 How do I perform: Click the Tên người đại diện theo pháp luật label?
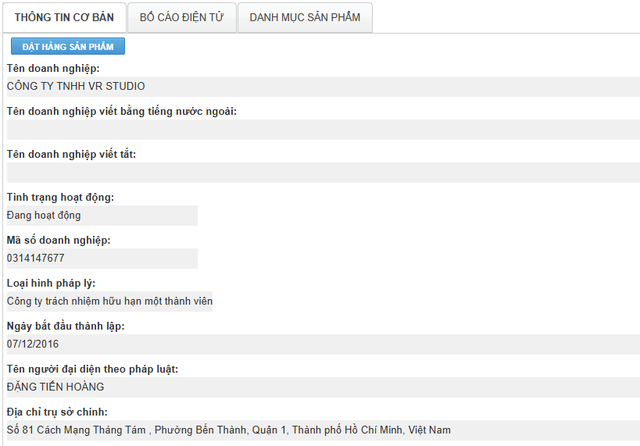92,369
